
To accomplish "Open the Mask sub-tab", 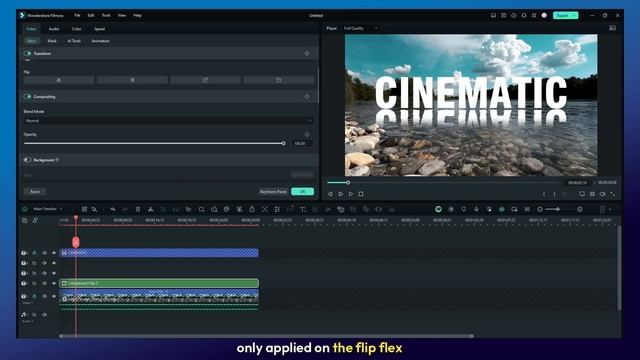I will (52, 41).
